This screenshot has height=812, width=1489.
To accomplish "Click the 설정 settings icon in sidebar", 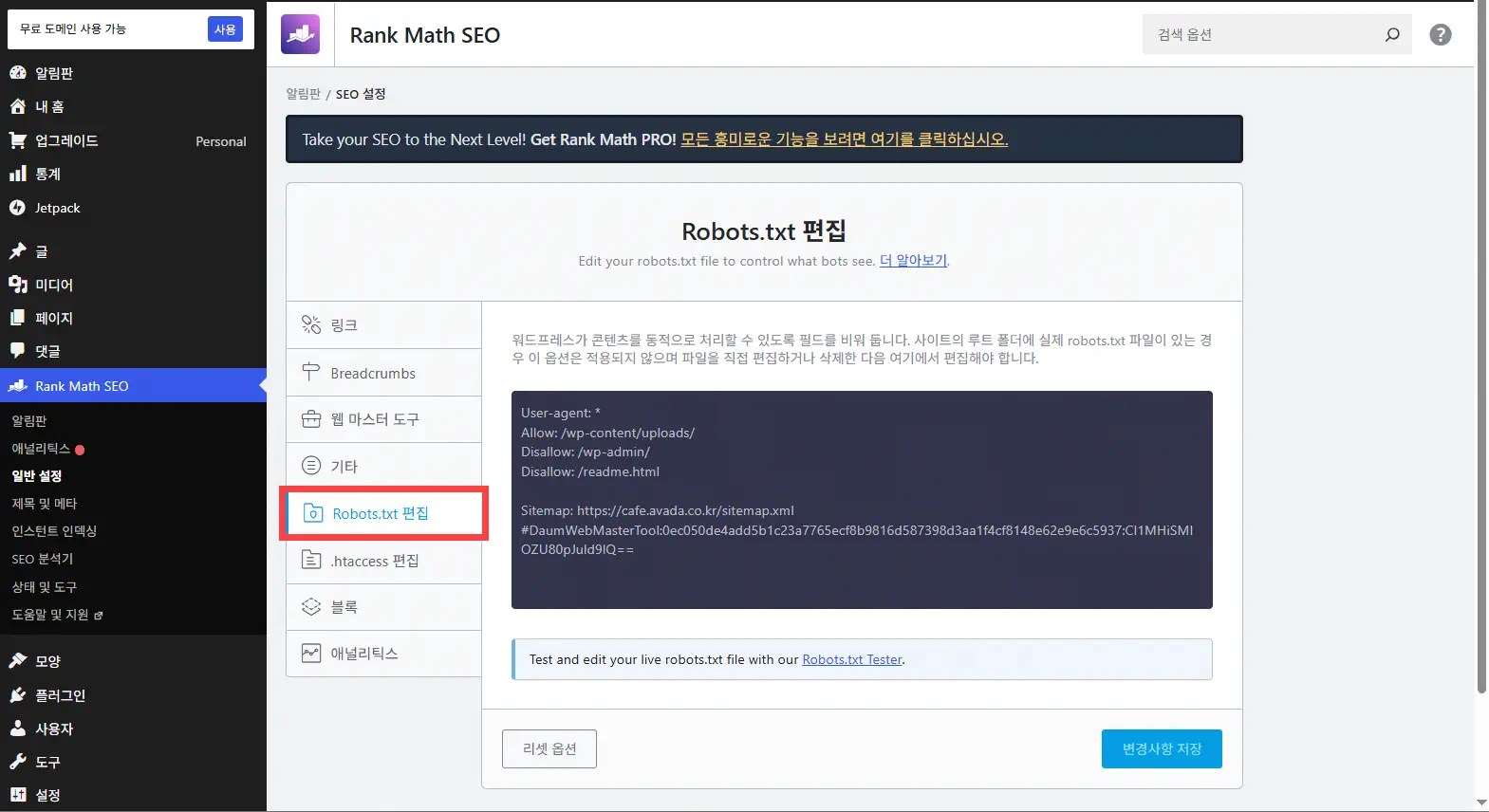I will point(18,795).
